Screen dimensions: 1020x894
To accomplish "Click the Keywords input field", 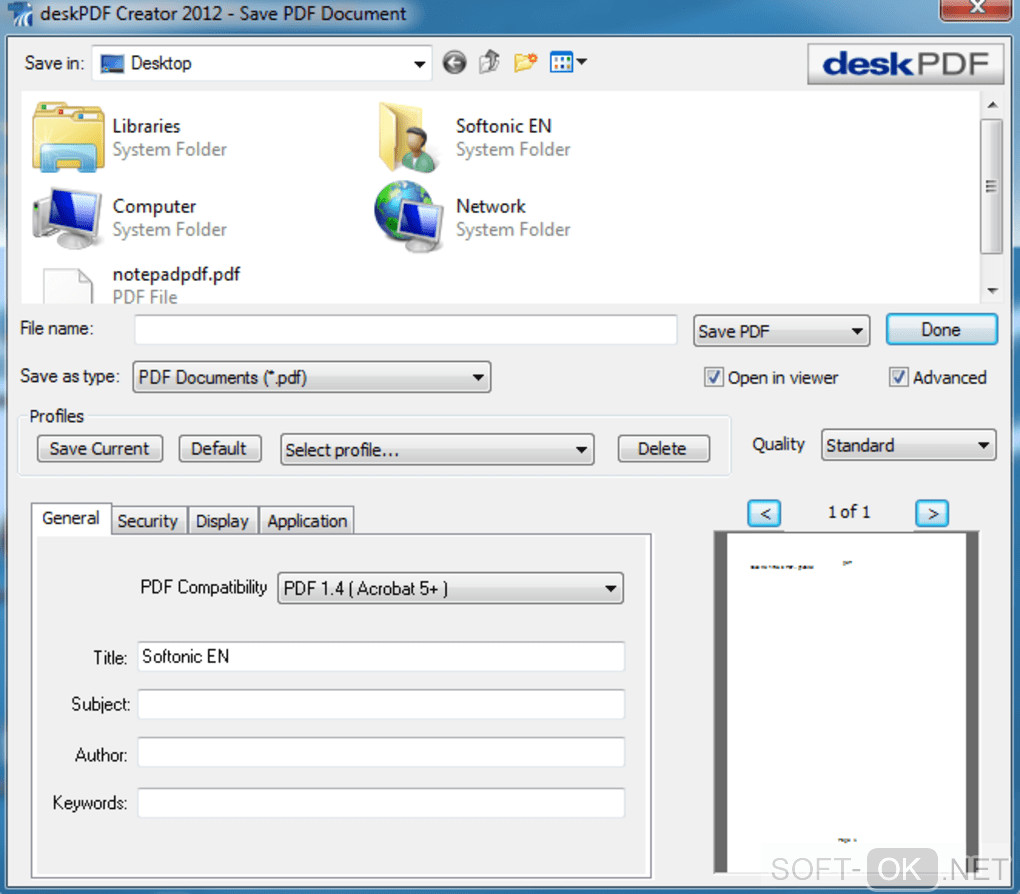I will [x=381, y=803].
